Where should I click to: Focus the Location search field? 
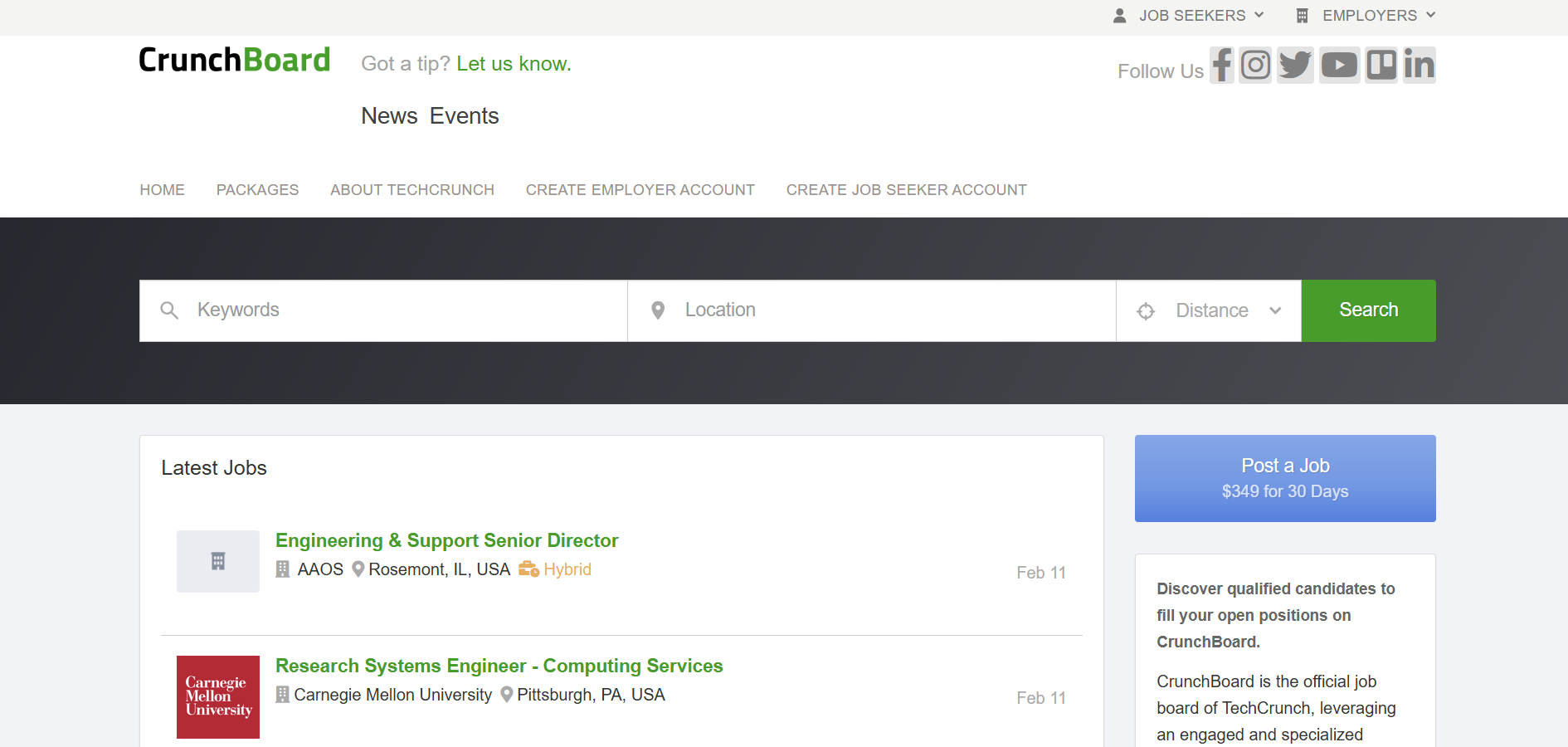[x=872, y=310]
